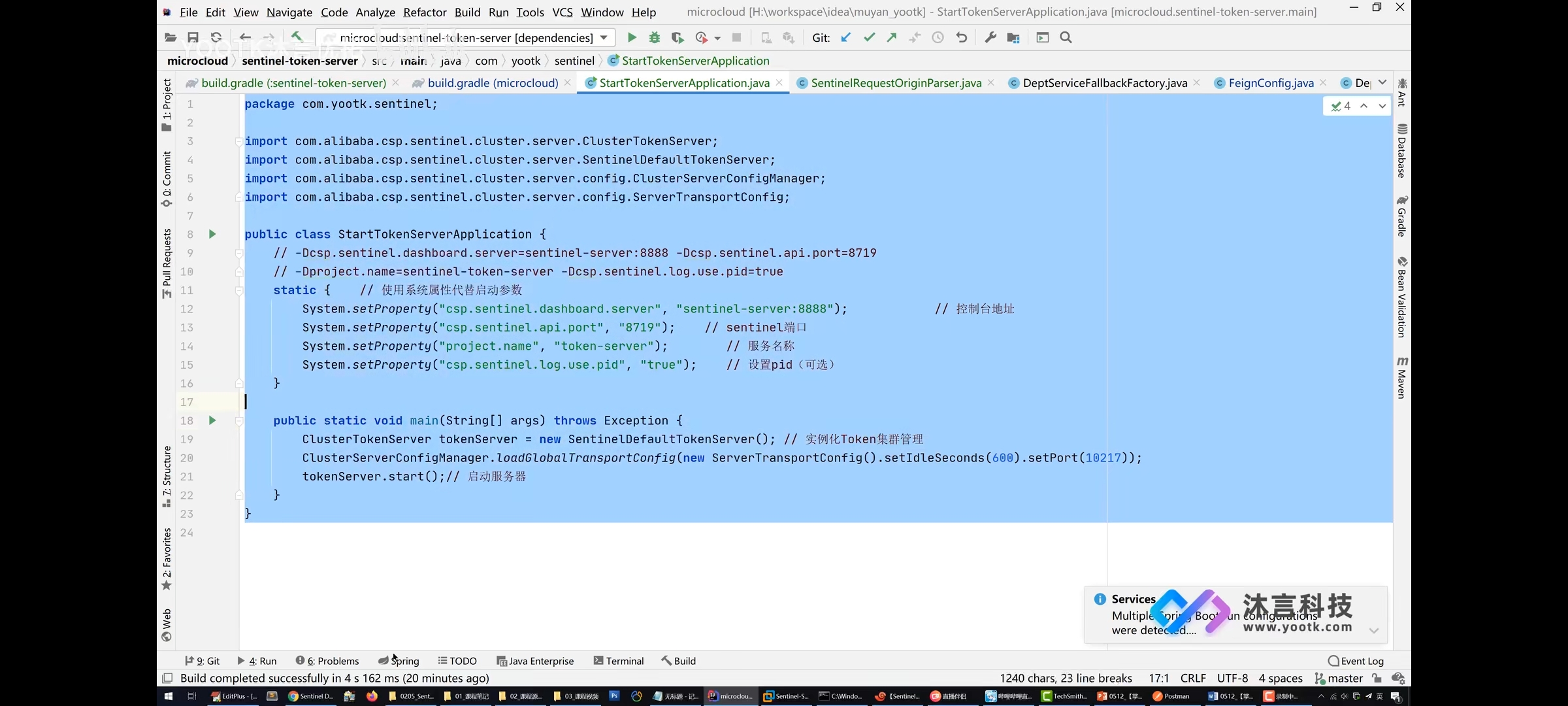
Task: Change CRLF line separator setting
Action: pos(1193,679)
